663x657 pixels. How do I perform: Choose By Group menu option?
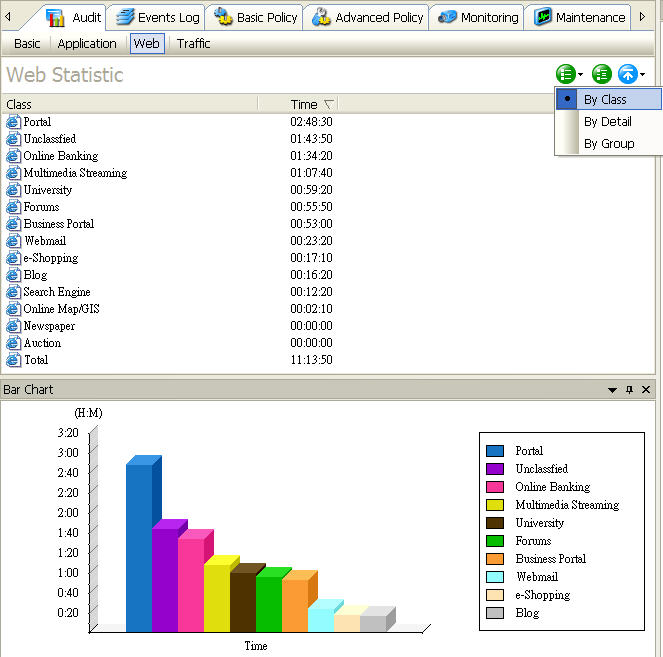tap(608, 144)
